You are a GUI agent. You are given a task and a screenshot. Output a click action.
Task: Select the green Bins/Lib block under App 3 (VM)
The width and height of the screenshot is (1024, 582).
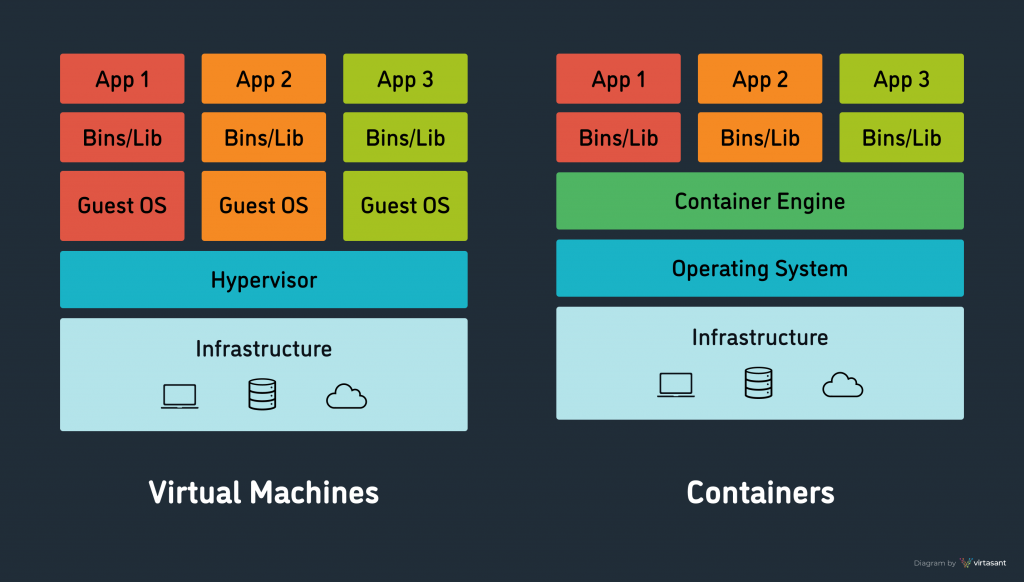(404, 137)
